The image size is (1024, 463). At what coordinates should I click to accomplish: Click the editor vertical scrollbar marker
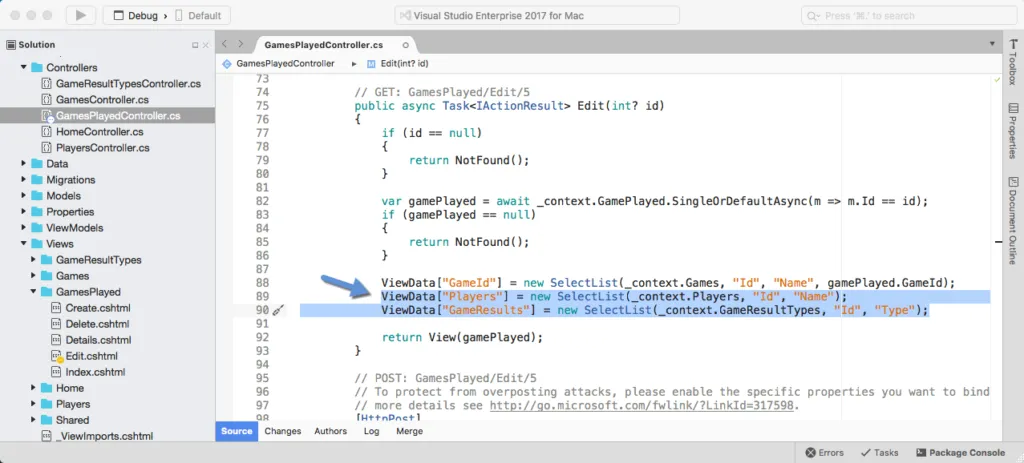(x=998, y=242)
